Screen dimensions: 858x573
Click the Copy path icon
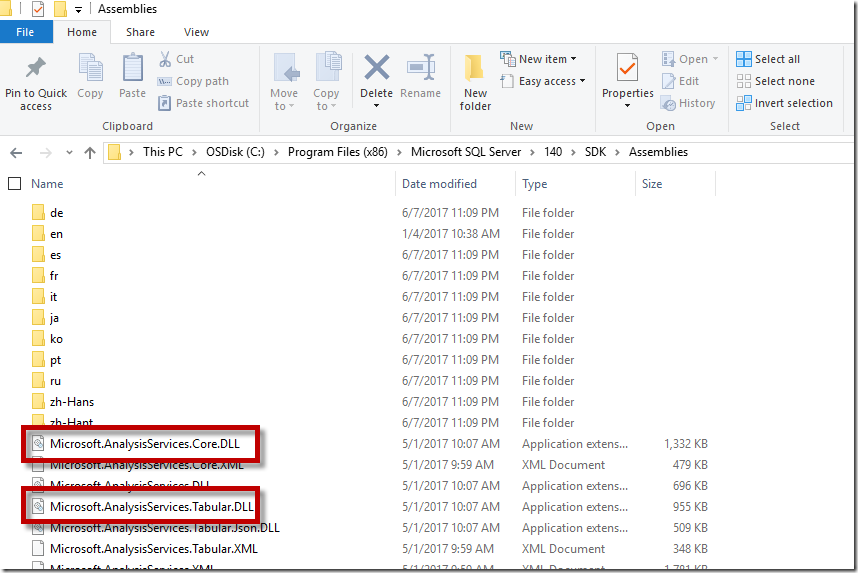click(x=165, y=81)
